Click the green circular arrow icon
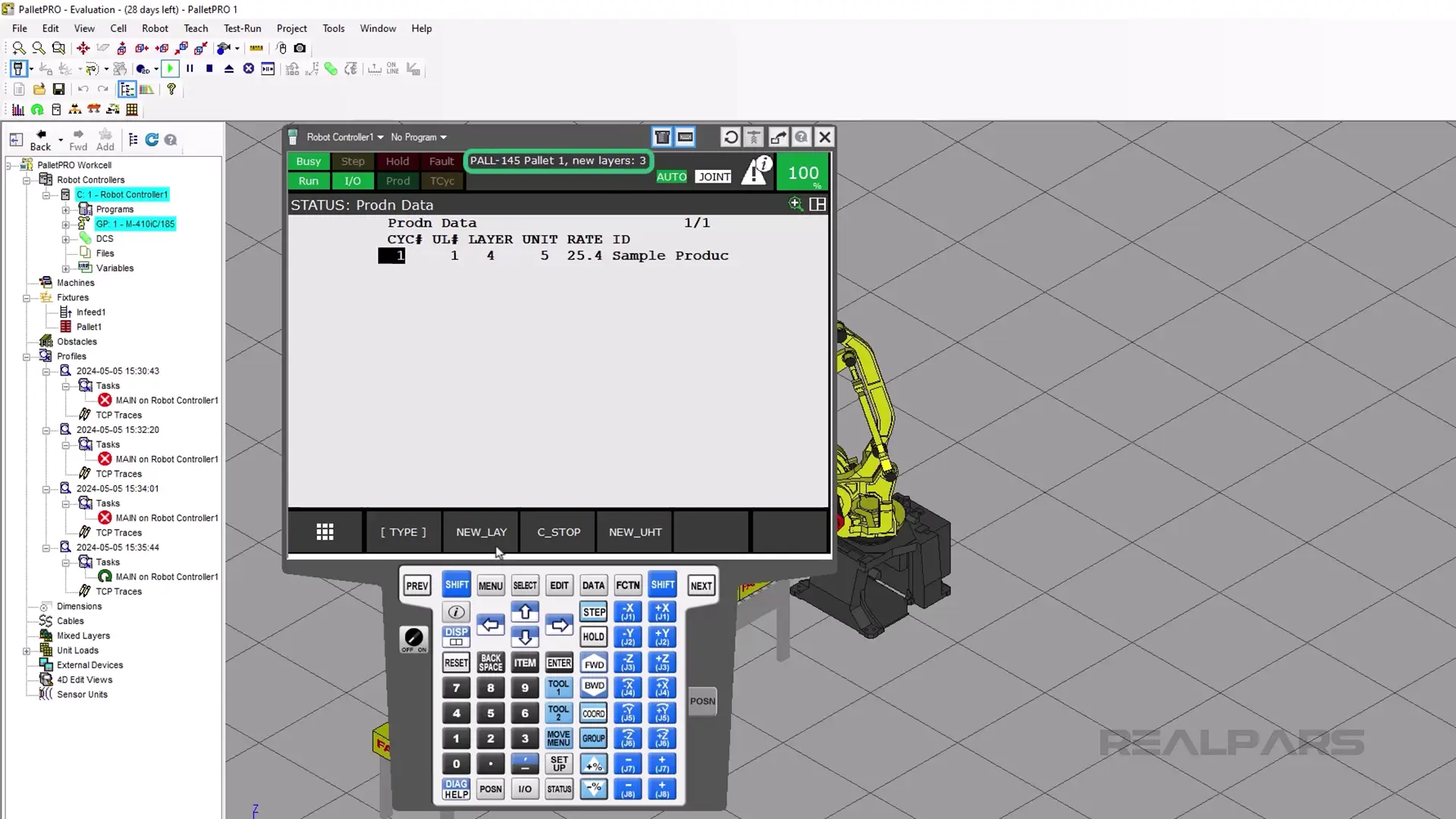Screen dimensions: 1456x819 (x=37, y=109)
